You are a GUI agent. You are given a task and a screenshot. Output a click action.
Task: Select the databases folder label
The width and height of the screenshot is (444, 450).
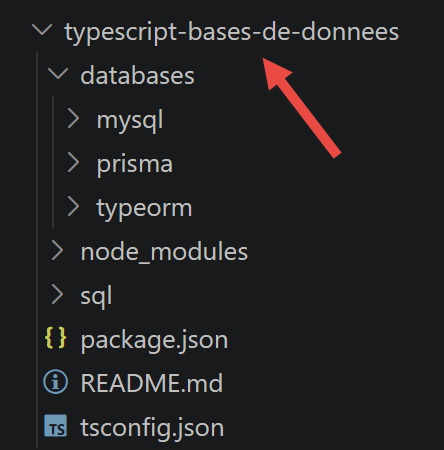click(137, 76)
